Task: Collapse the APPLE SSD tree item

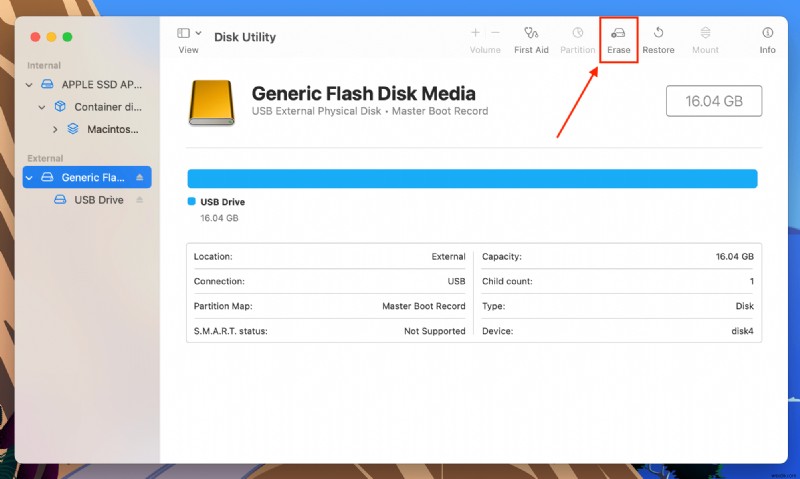Action: click(29, 85)
